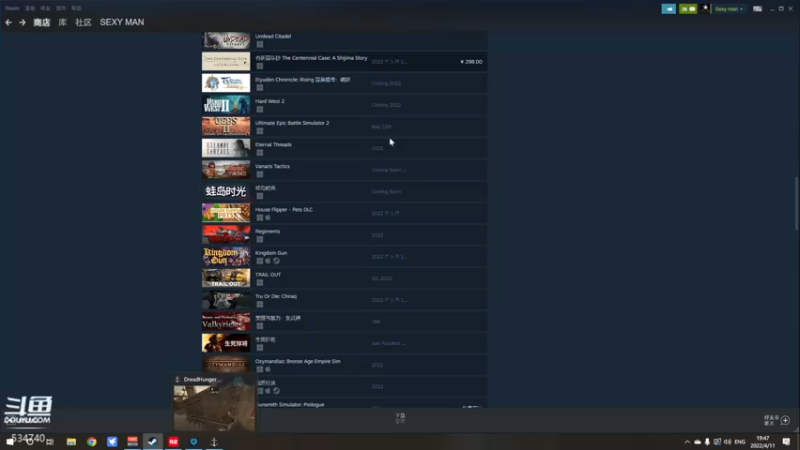Select Gunsmith Simulator: Prologue title
Image resolution: width=800 pixels, height=450 pixels.
click(290, 405)
